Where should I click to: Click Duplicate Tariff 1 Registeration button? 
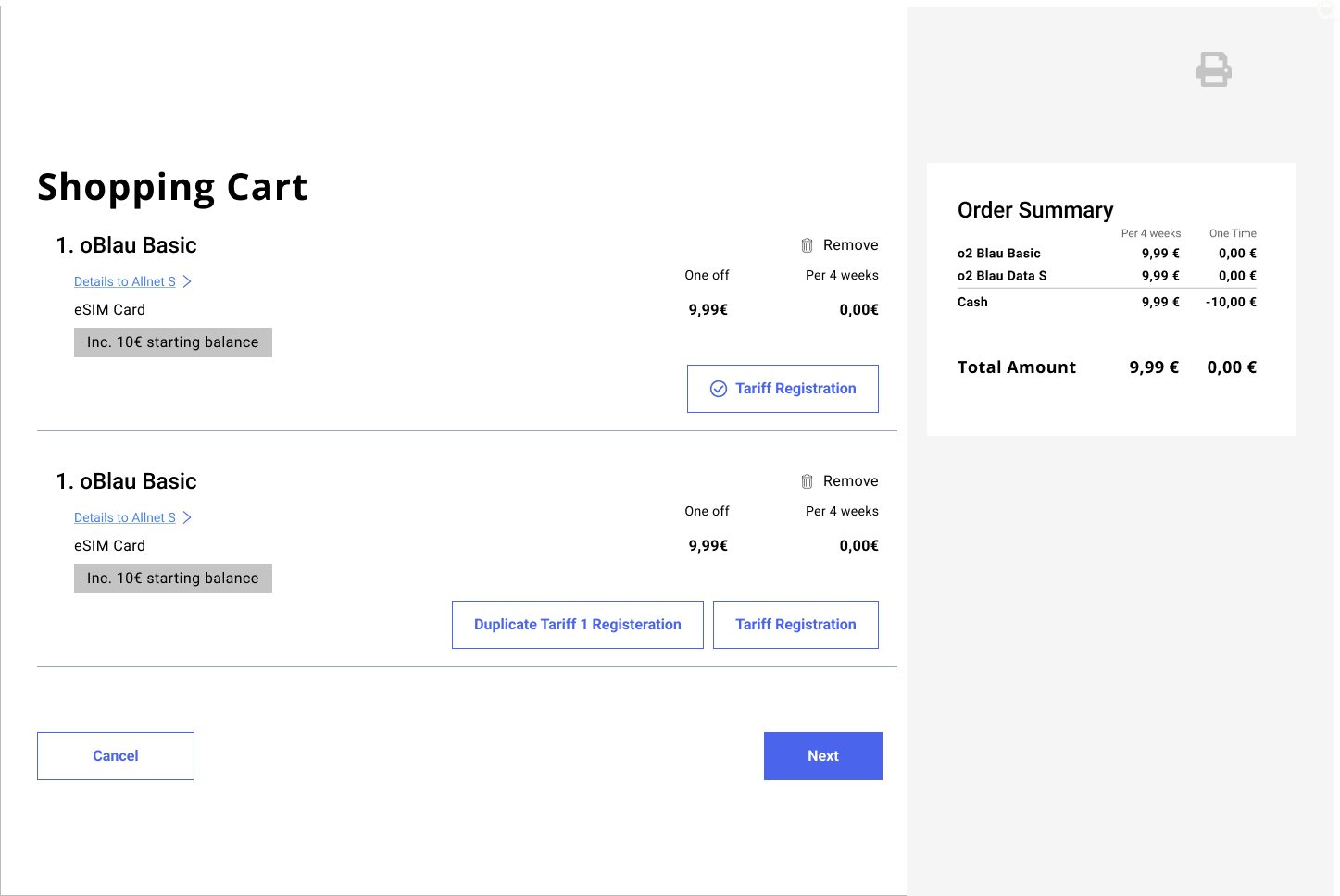(578, 625)
